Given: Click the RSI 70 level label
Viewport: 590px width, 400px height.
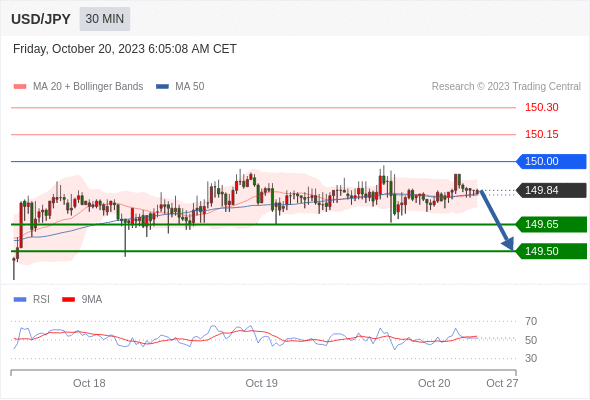Looking at the screenshot, I should coord(531,321).
